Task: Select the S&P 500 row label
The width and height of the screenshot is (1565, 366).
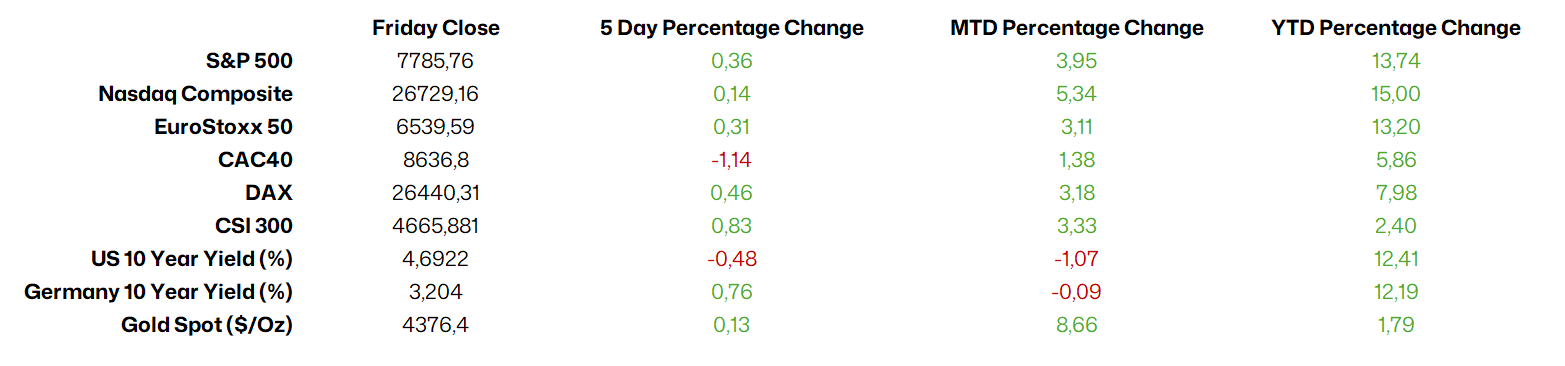Action: [x=249, y=61]
